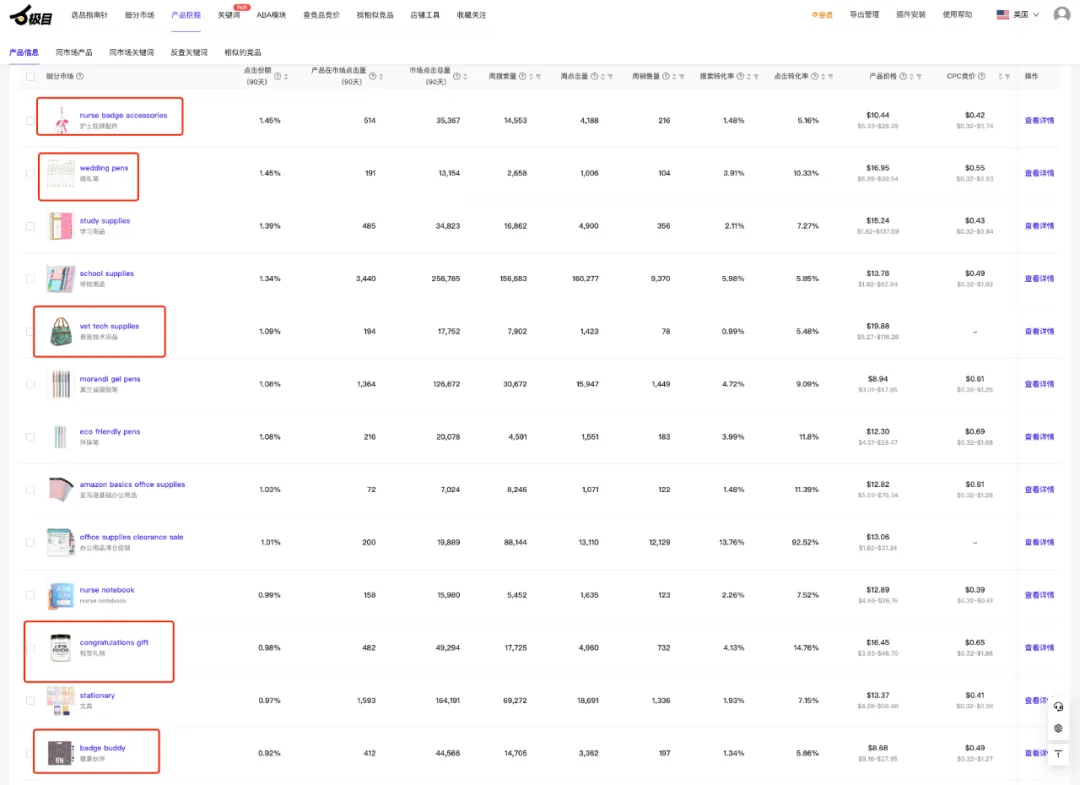Sort by 周点击量 column arrows
Image resolution: width=1080 pixels, height=785 pixels.
603,76
